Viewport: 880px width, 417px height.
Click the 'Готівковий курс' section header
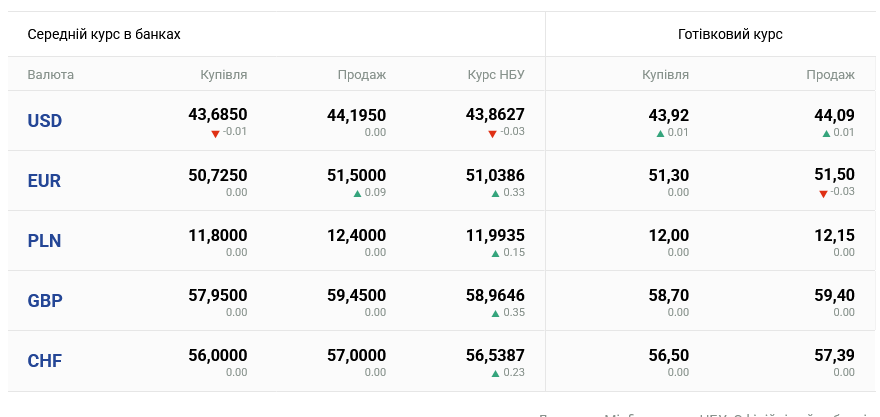[730, 34]
